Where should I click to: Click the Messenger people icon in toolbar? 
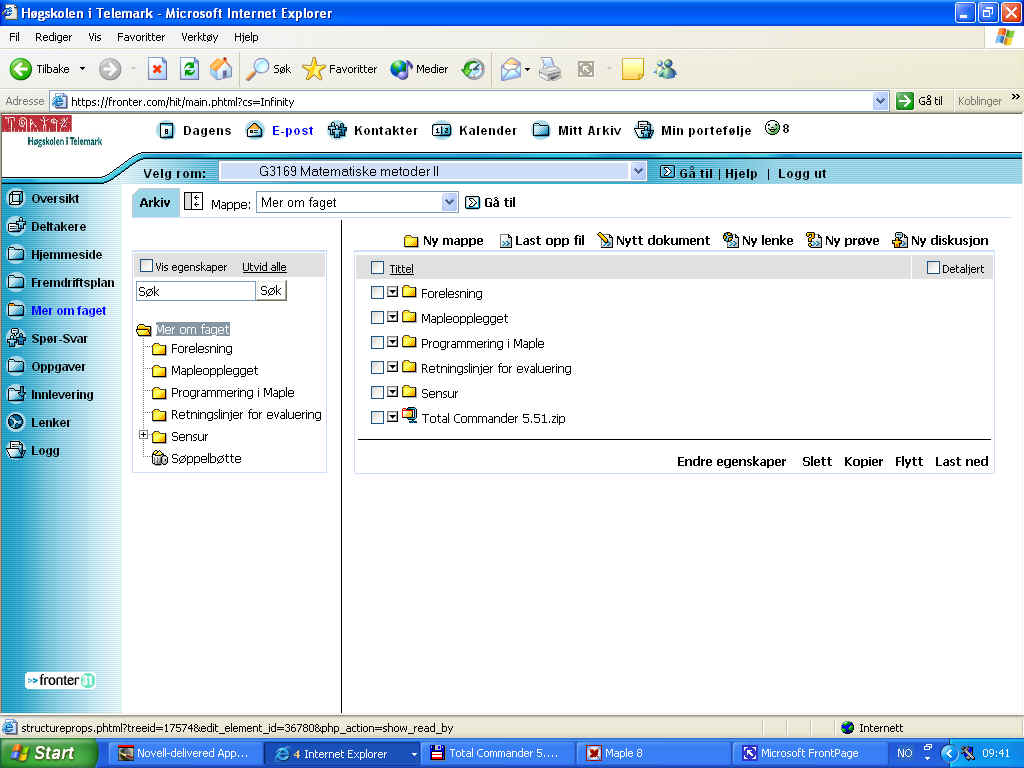[x=665, y=69]
